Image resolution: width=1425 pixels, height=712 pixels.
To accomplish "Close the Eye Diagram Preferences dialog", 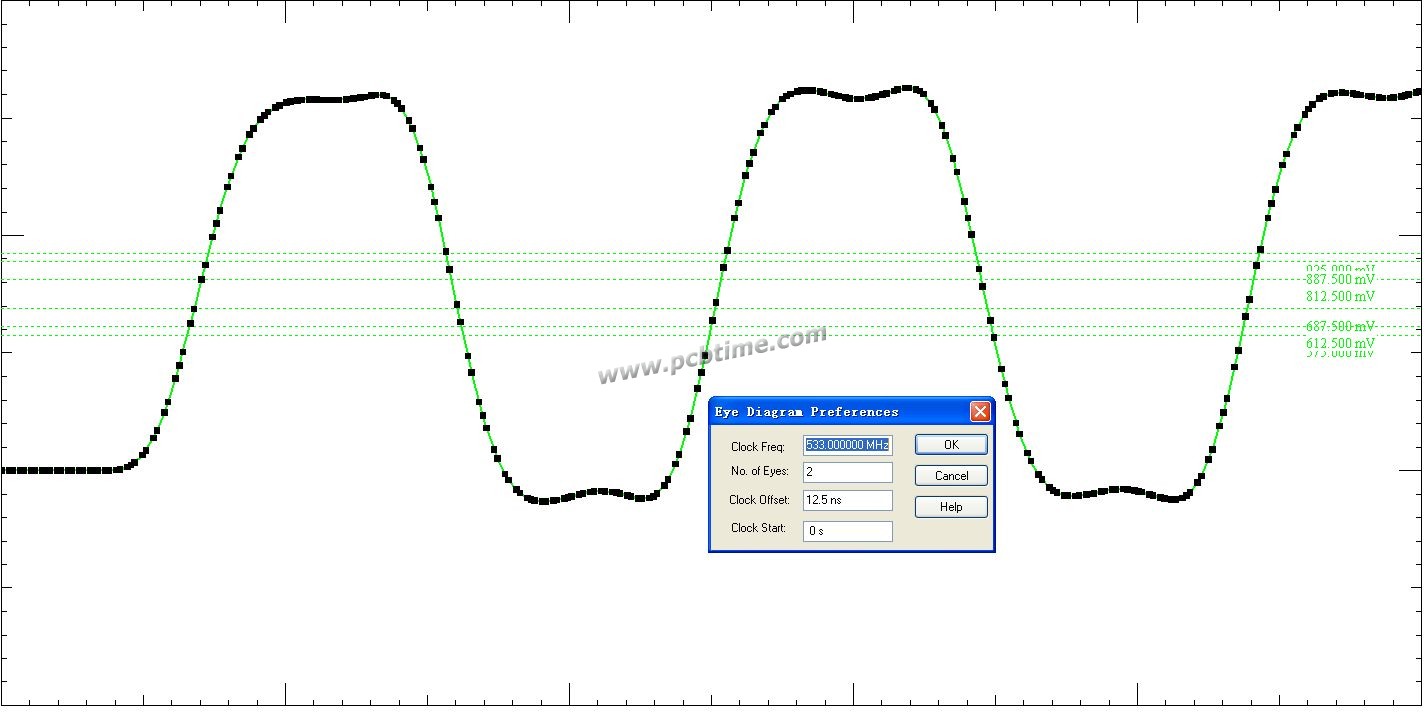I will tap(980, 412).
